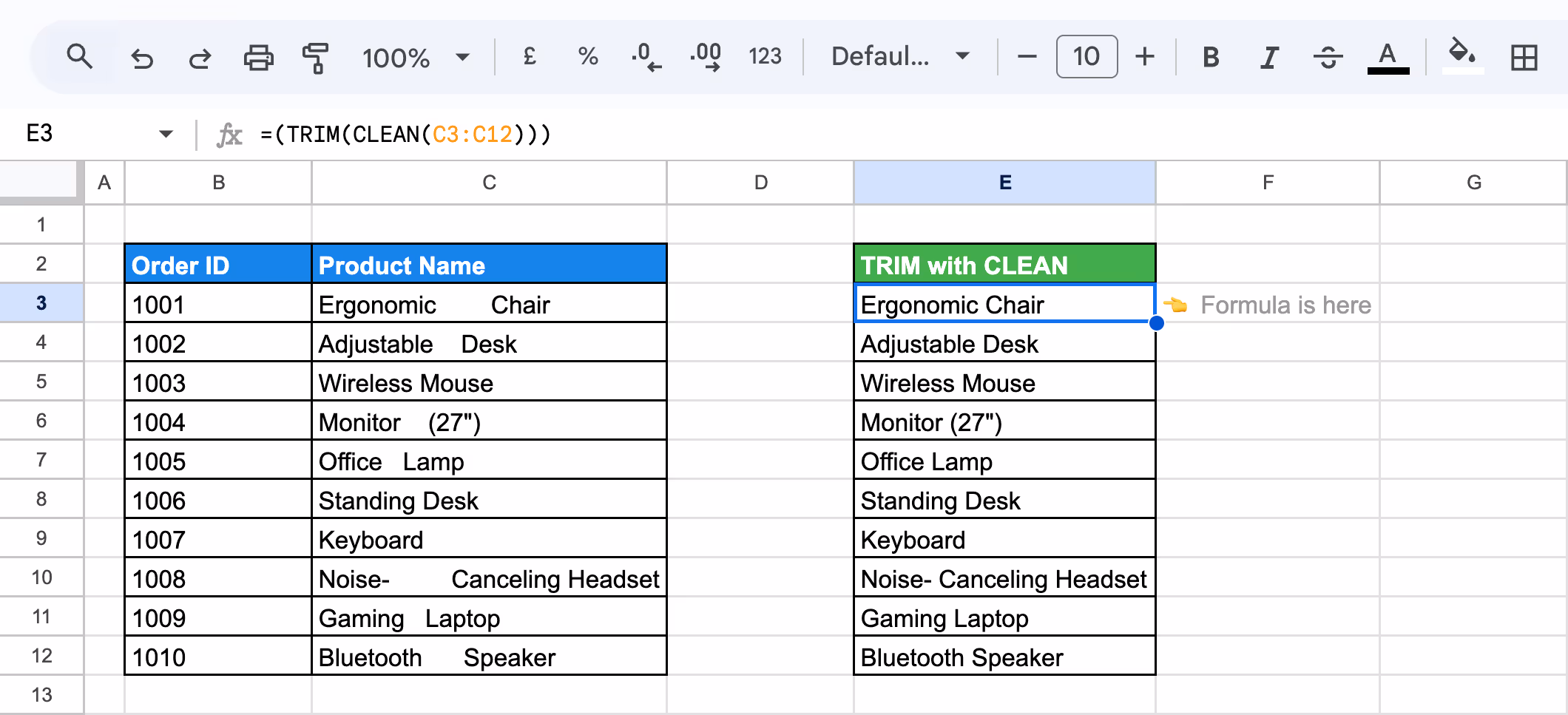Select the Paint format roller icon
Image resolution: width=1568 pixels, height=715 pixels.
click(316, 57)
